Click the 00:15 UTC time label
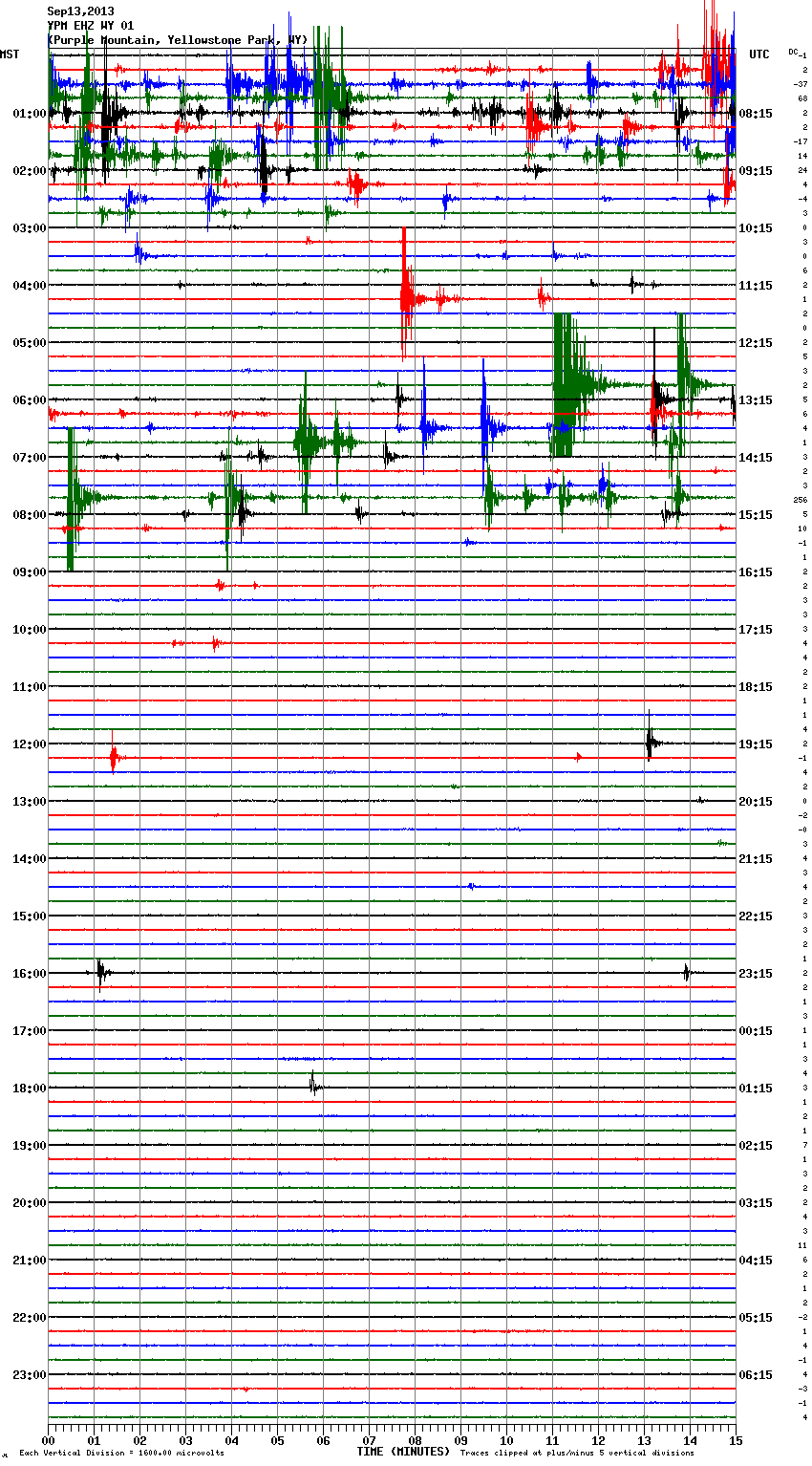 [756, 1031]
